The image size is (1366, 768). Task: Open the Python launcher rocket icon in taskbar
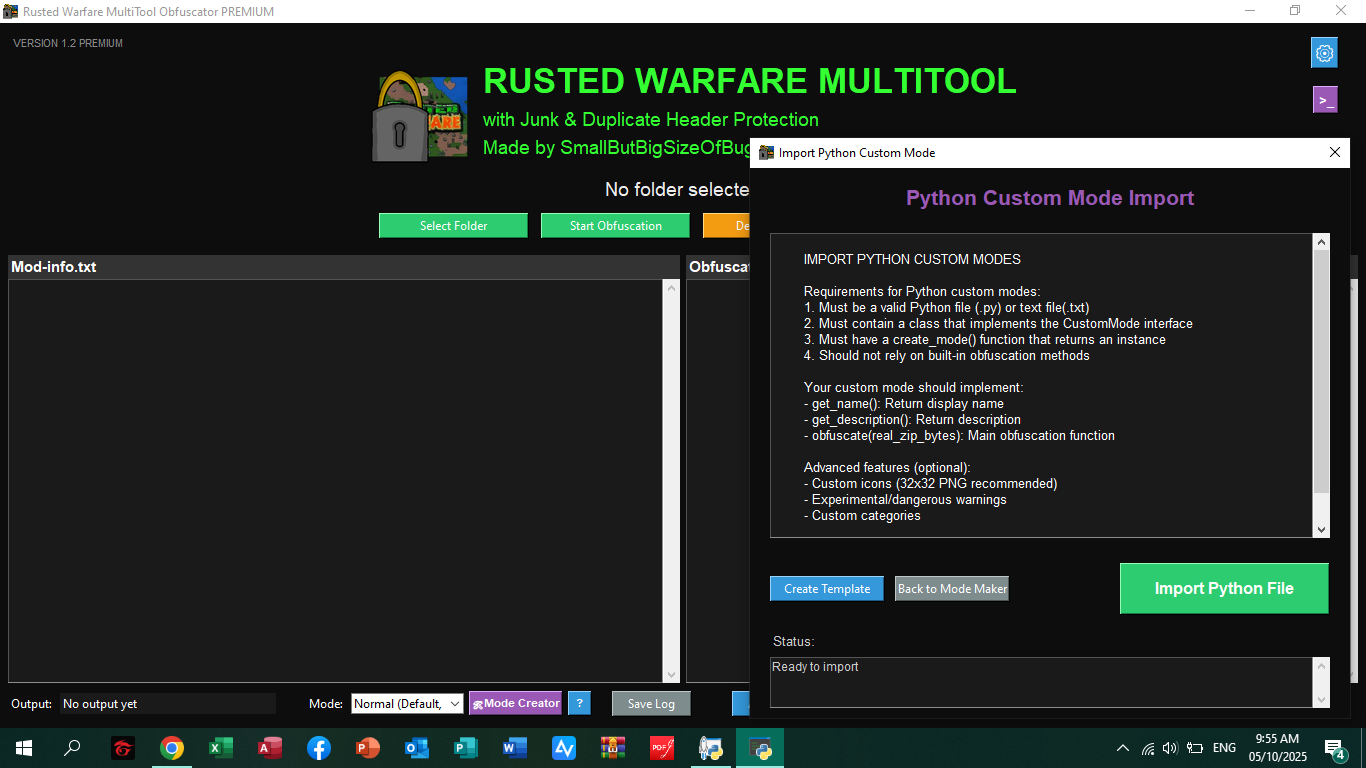click(x=711, y=748)
